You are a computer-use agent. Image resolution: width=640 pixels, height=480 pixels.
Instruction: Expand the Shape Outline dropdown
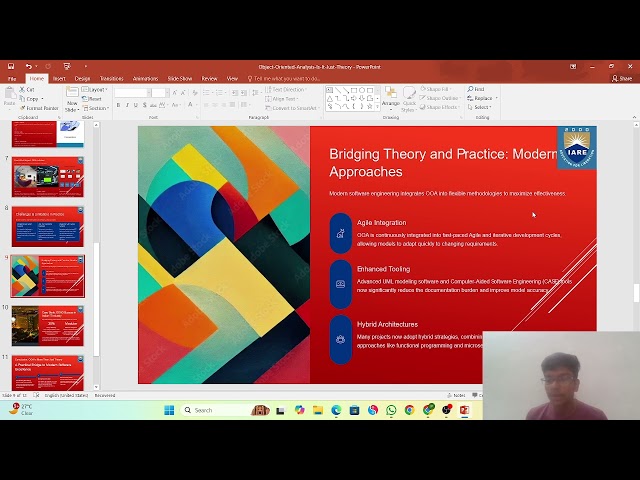(x=440, y=98)
